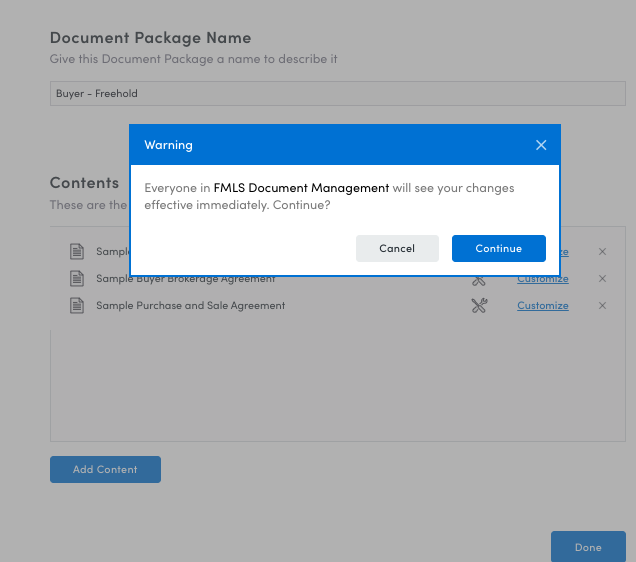
Task: Click the Contents heading
Action: pyautogui.click(x=84, y=182)
